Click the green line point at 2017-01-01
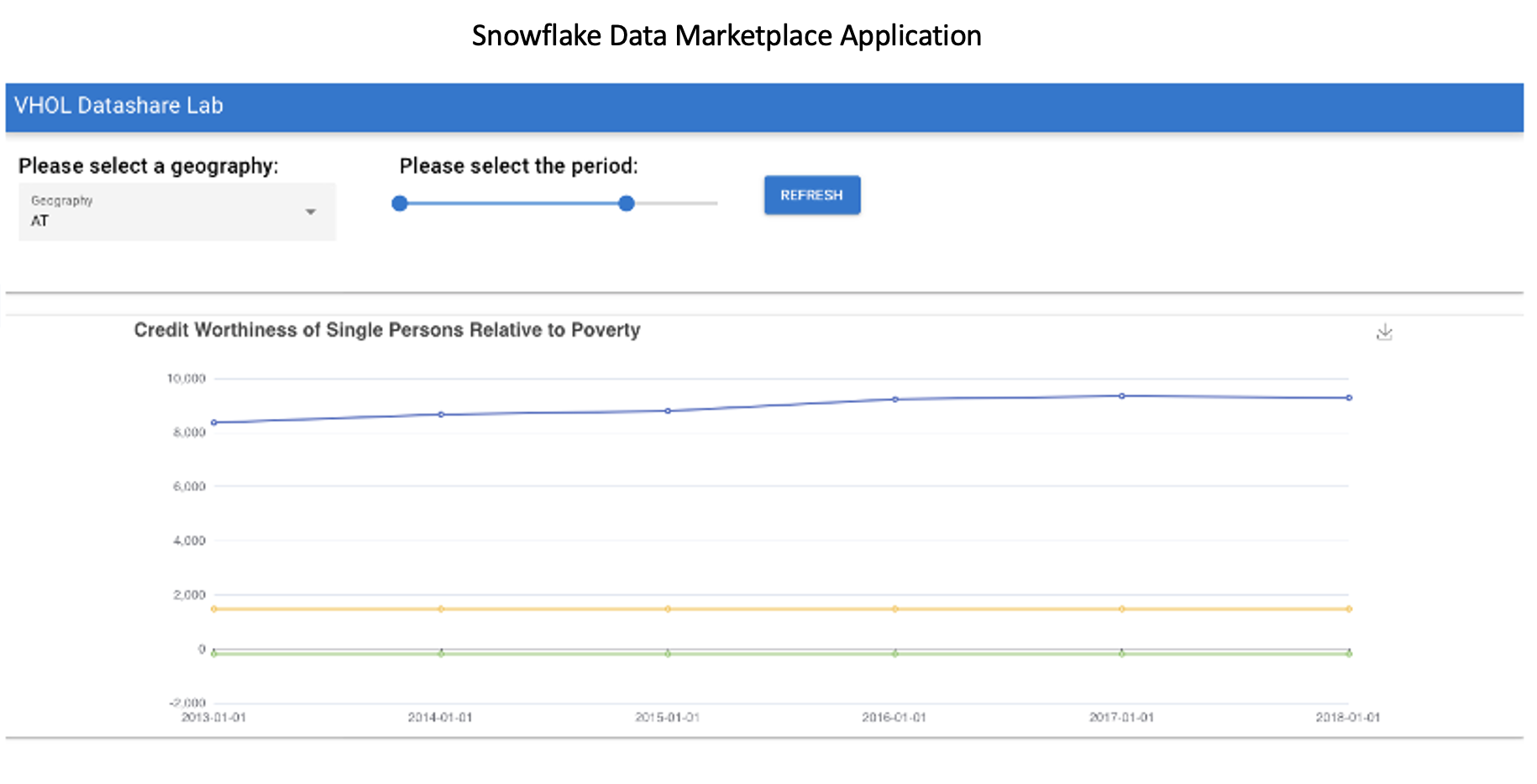The height and width of the screenshot is (784, 1537). click(1121, 653)
